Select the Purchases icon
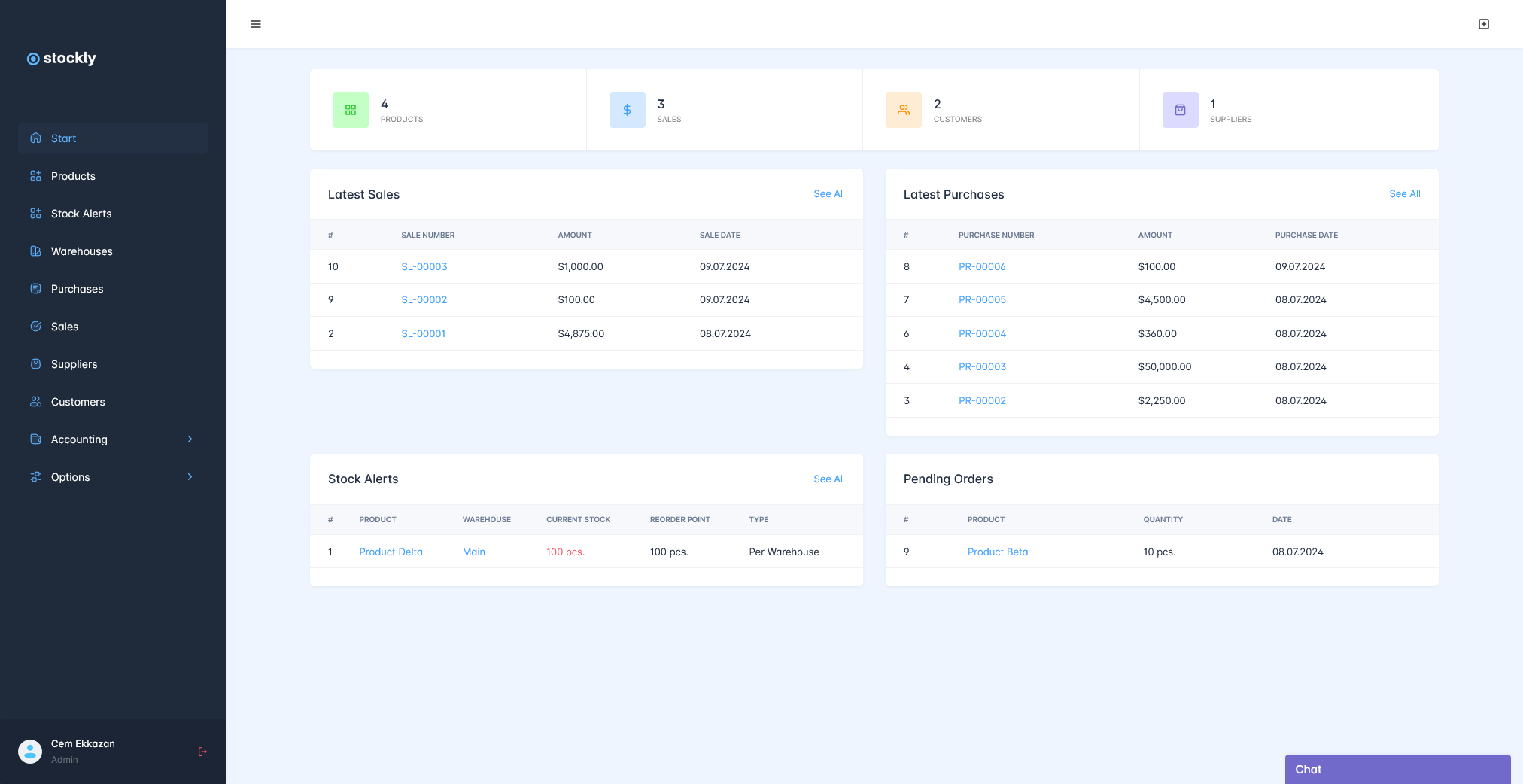The width and height of the screenshot is (1523, 784). click(x=36, y=289)
